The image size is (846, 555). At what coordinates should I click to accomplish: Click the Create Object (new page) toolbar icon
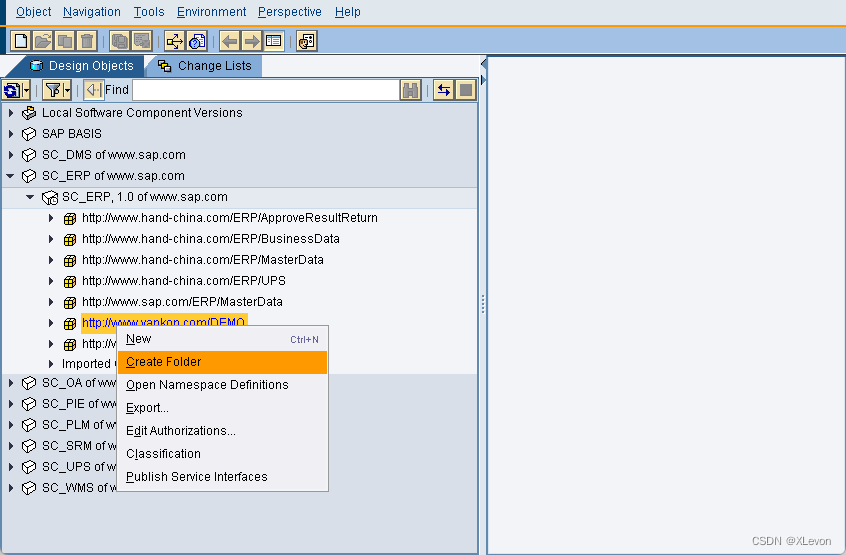click(x=21, y=41)
